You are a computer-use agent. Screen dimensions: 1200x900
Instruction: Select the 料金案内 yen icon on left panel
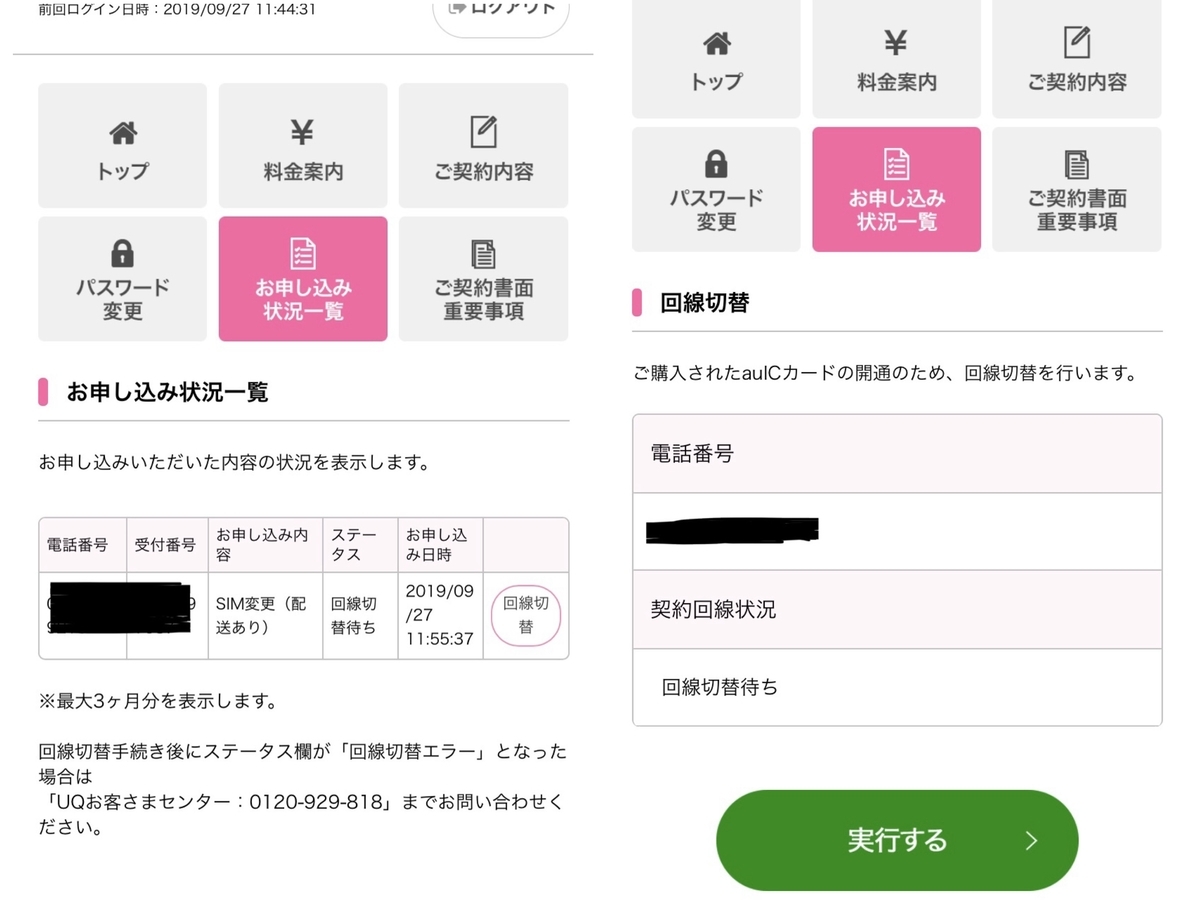[302, 144]
